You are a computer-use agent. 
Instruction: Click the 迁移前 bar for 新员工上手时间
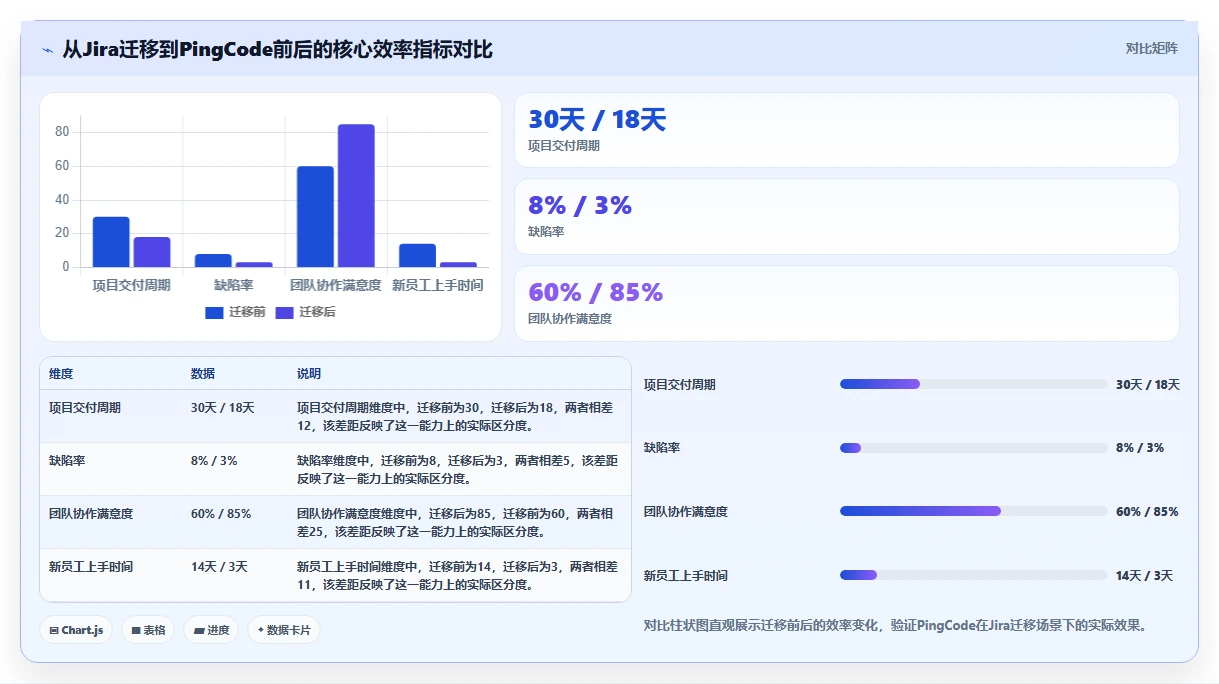click(x=417, y=255)
